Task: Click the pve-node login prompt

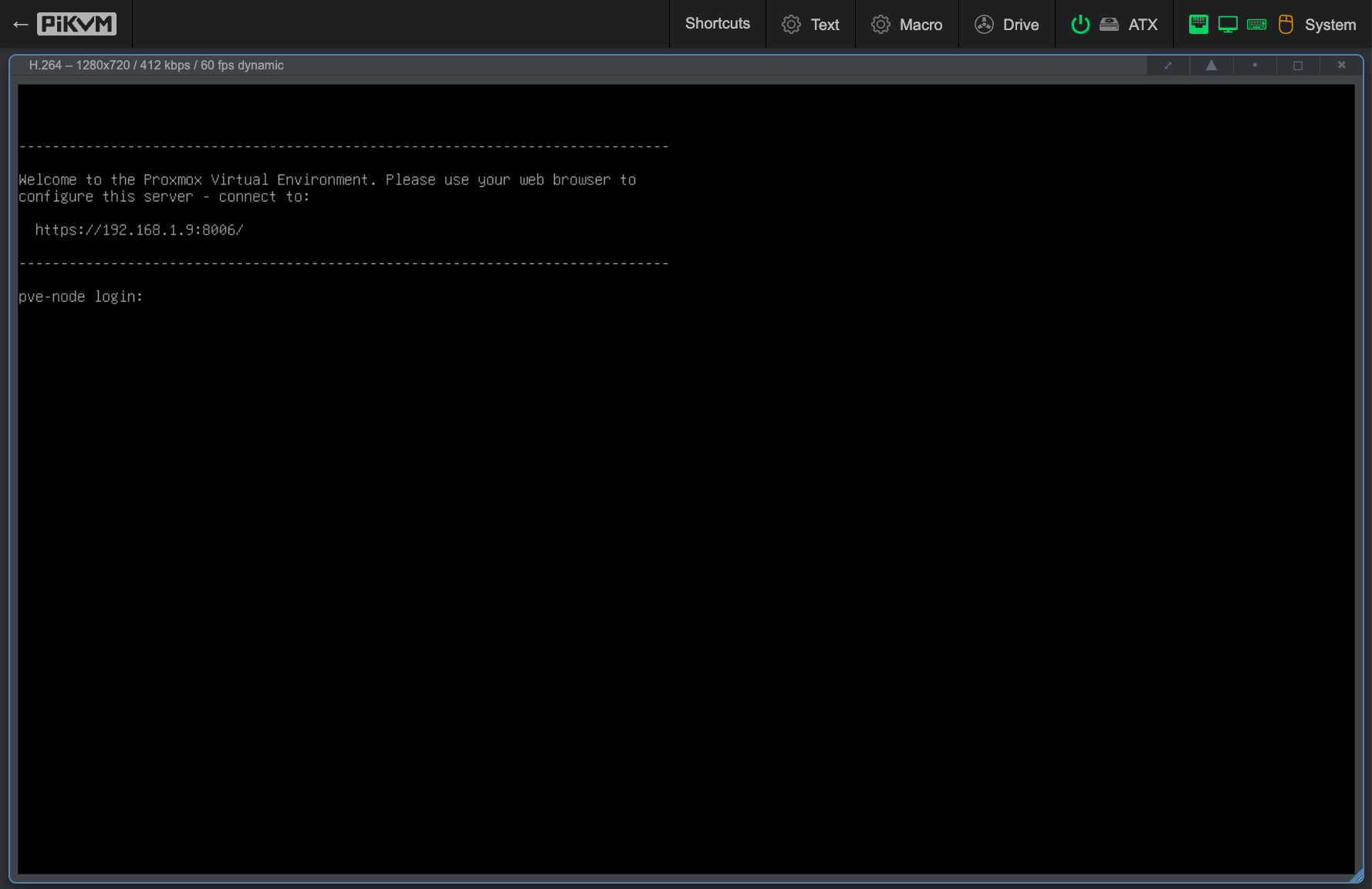Action: pos(81,296)
